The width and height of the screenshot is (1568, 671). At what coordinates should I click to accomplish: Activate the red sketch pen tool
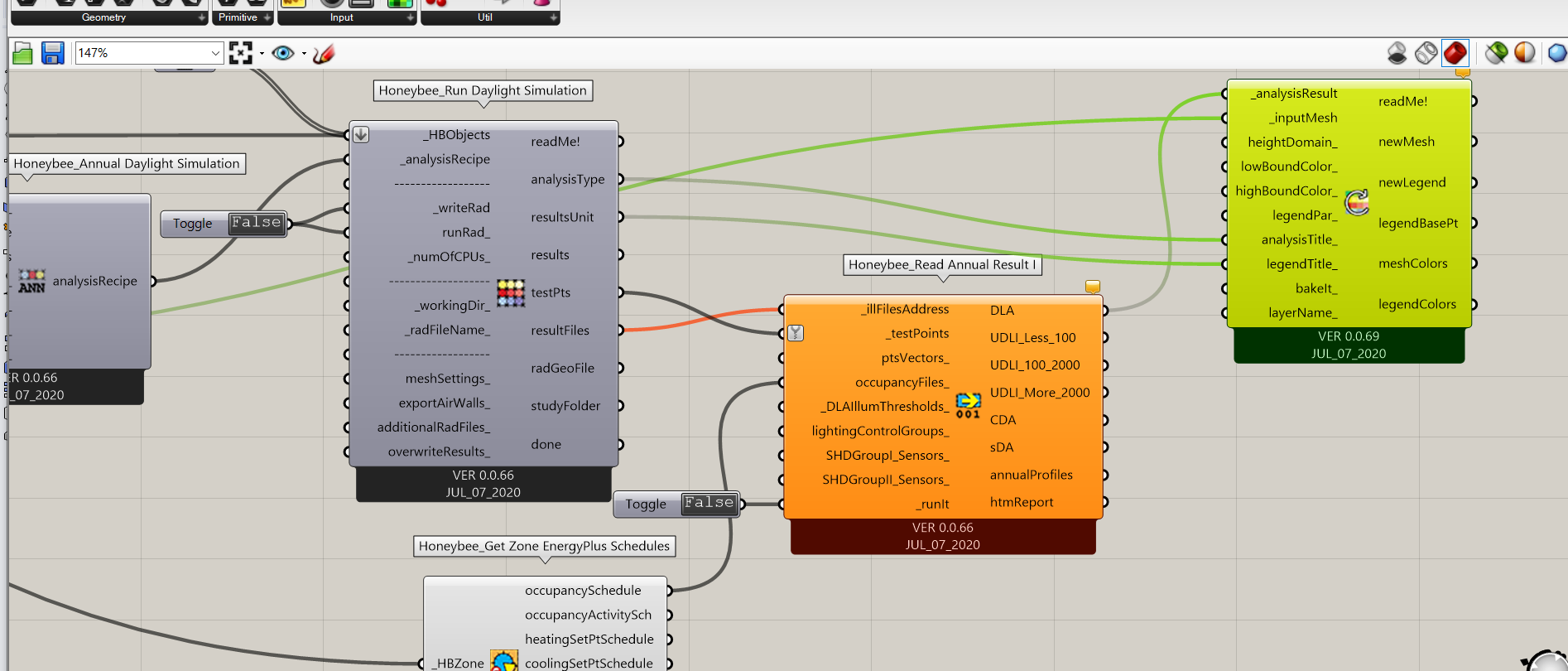click(324, 53)
